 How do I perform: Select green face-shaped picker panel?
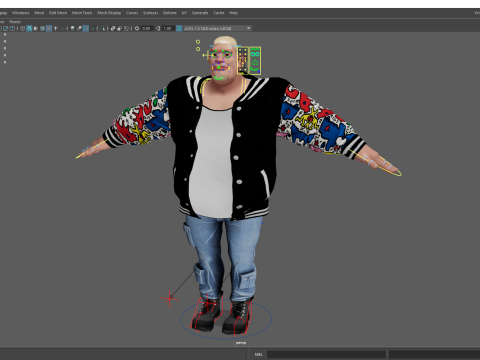click(x=255, y=60)
